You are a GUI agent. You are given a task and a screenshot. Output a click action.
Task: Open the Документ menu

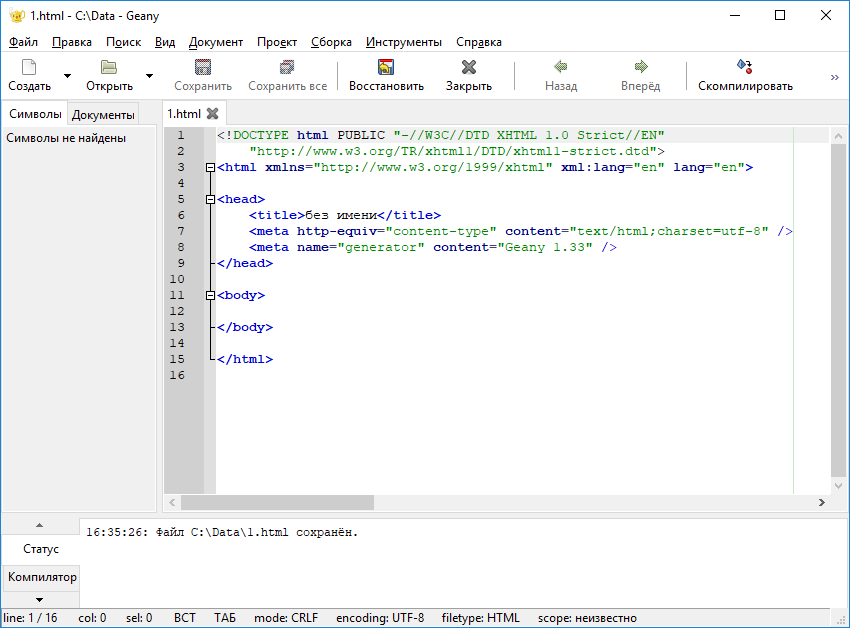coord(216,42)
